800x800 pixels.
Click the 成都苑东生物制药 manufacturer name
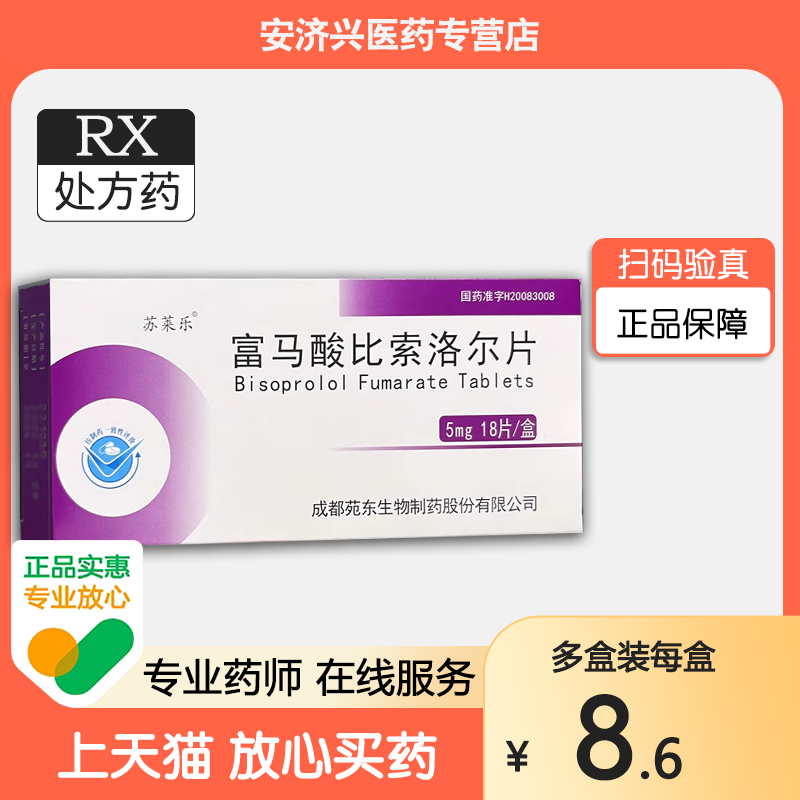tap(424, 506)
